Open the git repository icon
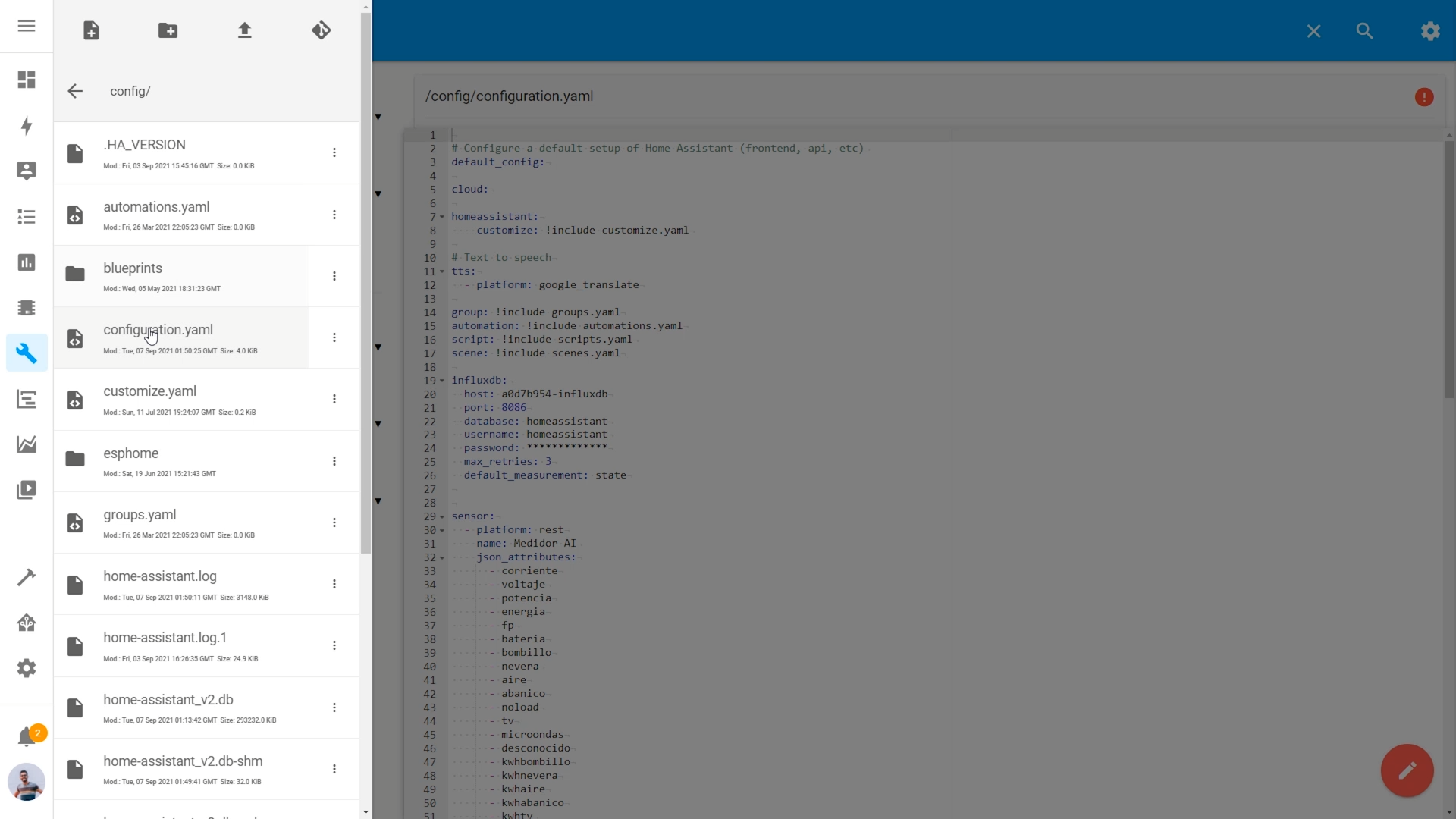 (321, 30)
